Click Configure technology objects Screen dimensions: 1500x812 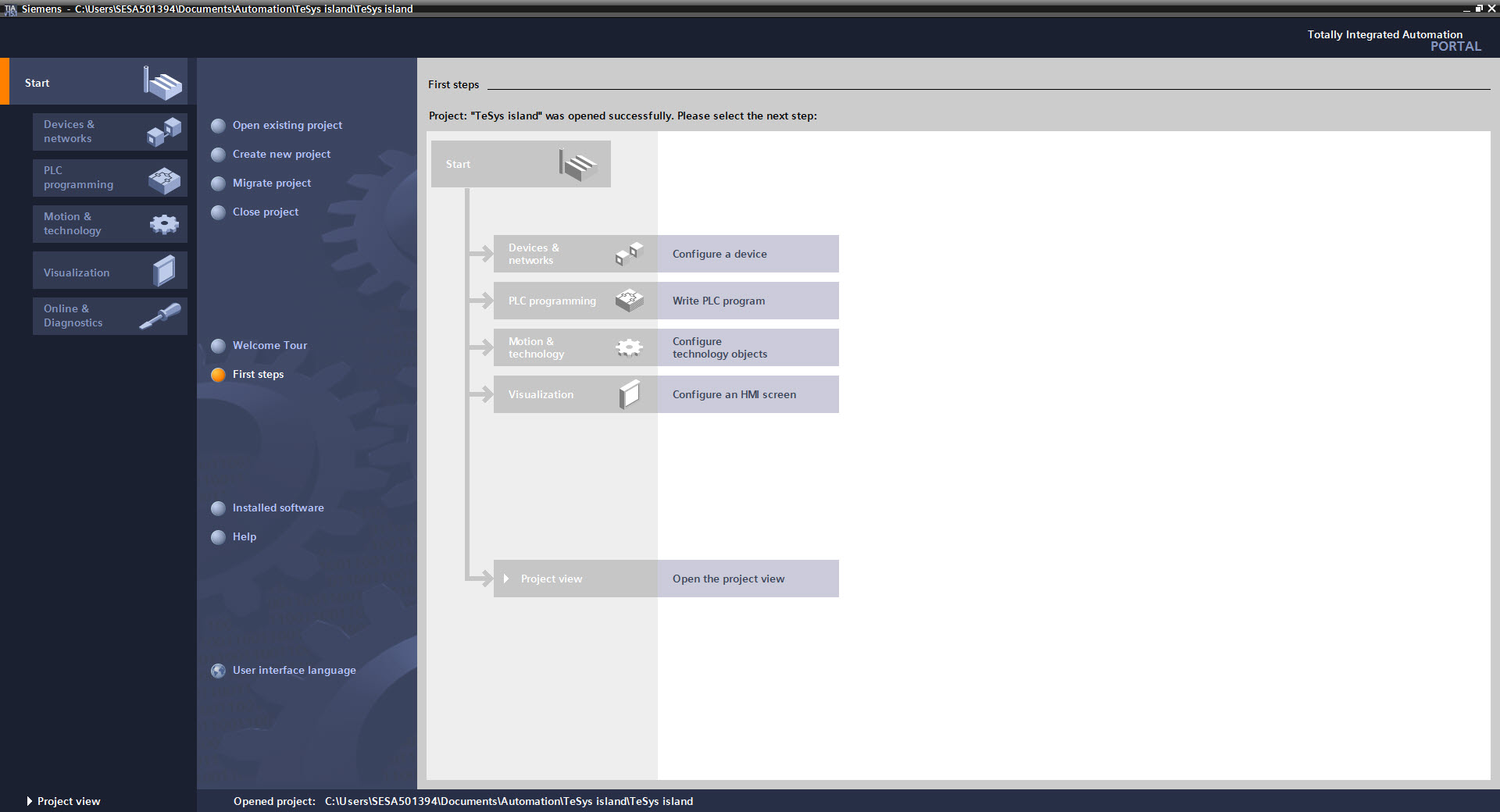click(748, 347)
